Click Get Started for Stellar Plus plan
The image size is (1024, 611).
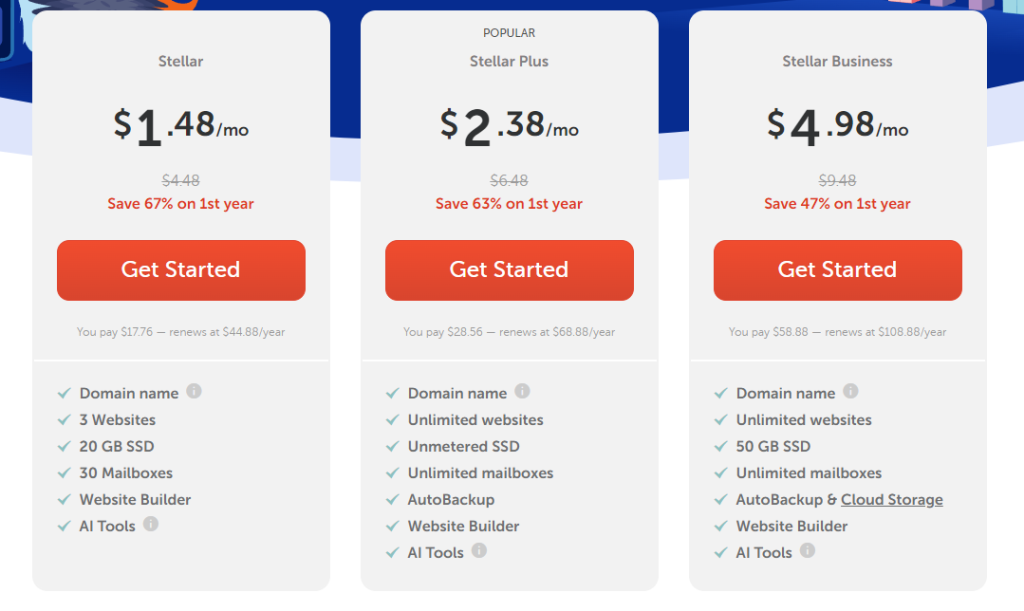coord(509,270)
